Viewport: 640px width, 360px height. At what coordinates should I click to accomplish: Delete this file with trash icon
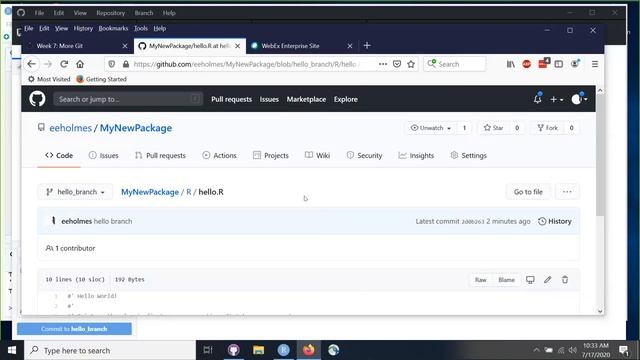(x=565, y=280)
